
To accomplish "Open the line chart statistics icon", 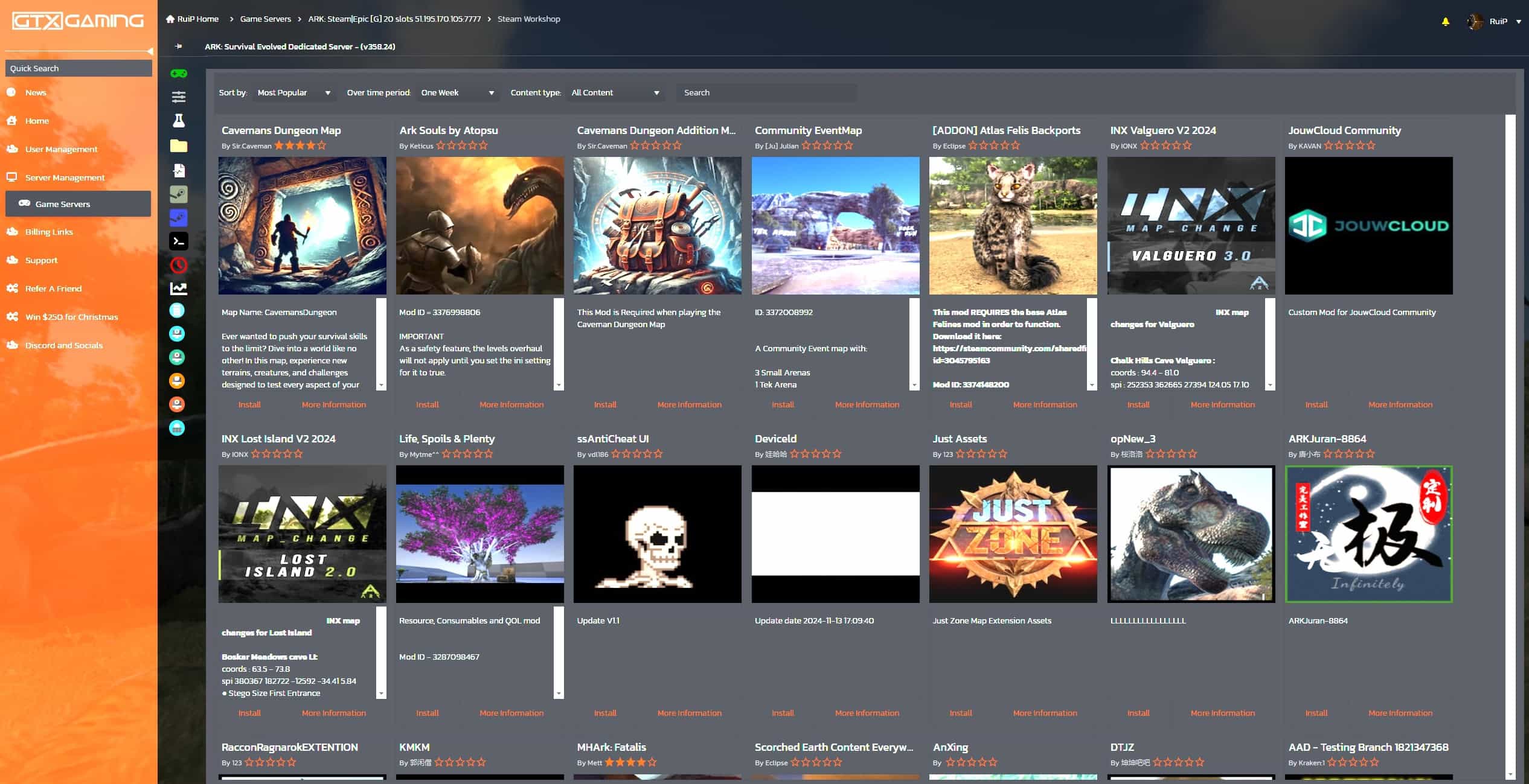I will pos(179,288).
